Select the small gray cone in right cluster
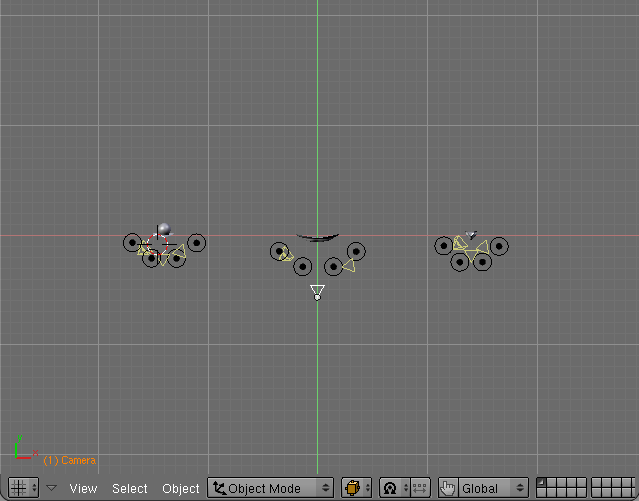639x501 pixels. point(471,235)
